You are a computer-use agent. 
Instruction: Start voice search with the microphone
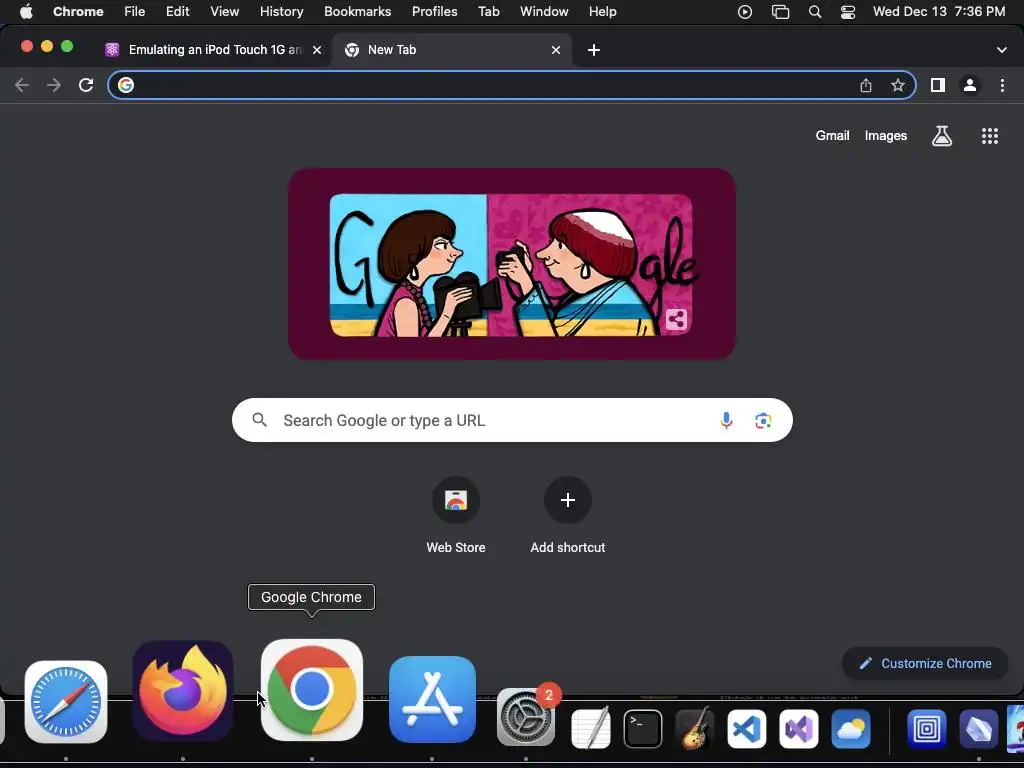click(x=726, y=421)
